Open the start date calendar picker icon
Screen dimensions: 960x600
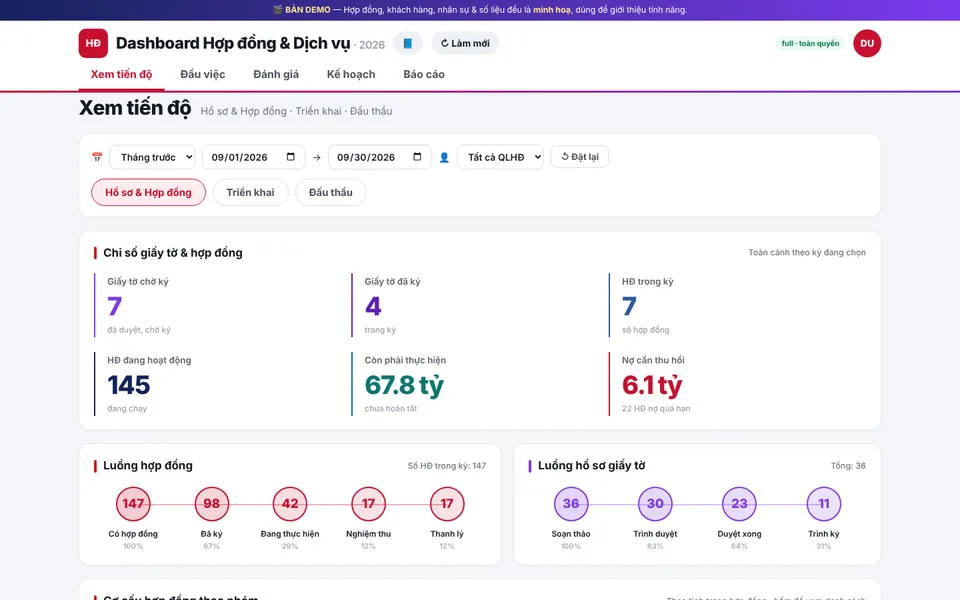pyautogui.click(x=291, y=157)
